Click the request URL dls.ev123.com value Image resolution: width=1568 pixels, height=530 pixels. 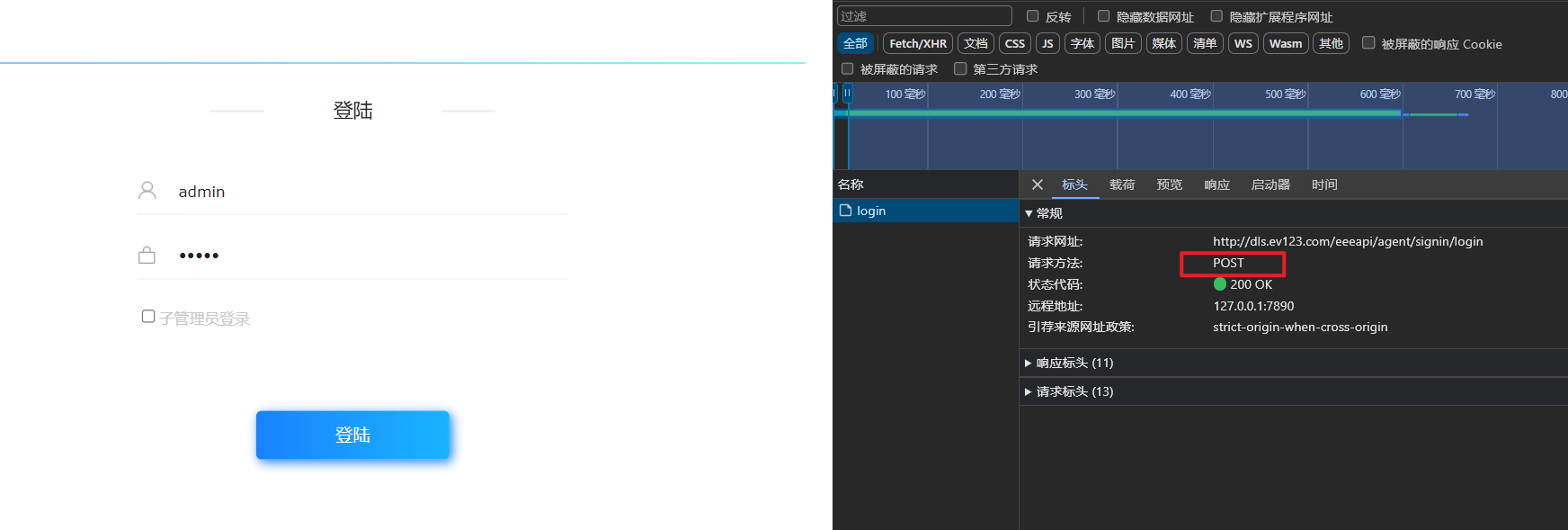(x=1348, y=241)
